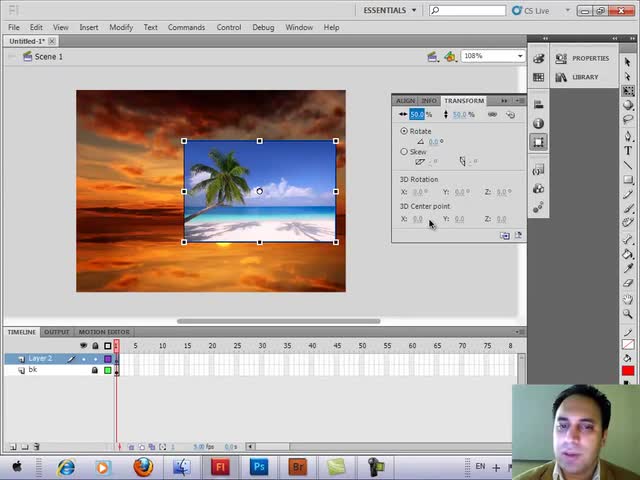
Task: Select the Rotate radio button
Action: coord(404,131)
